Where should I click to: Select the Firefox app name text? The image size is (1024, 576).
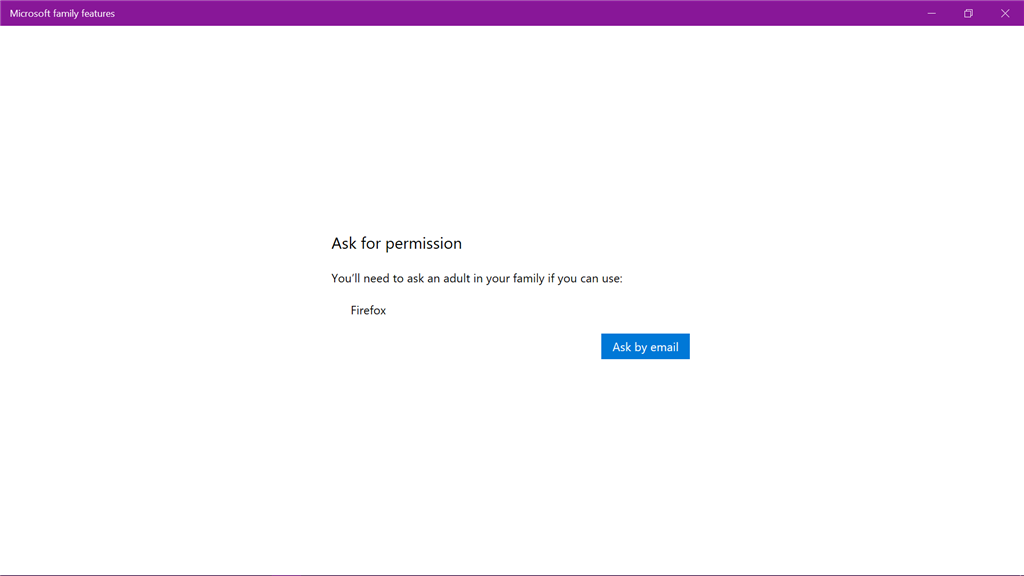[368, 310]
